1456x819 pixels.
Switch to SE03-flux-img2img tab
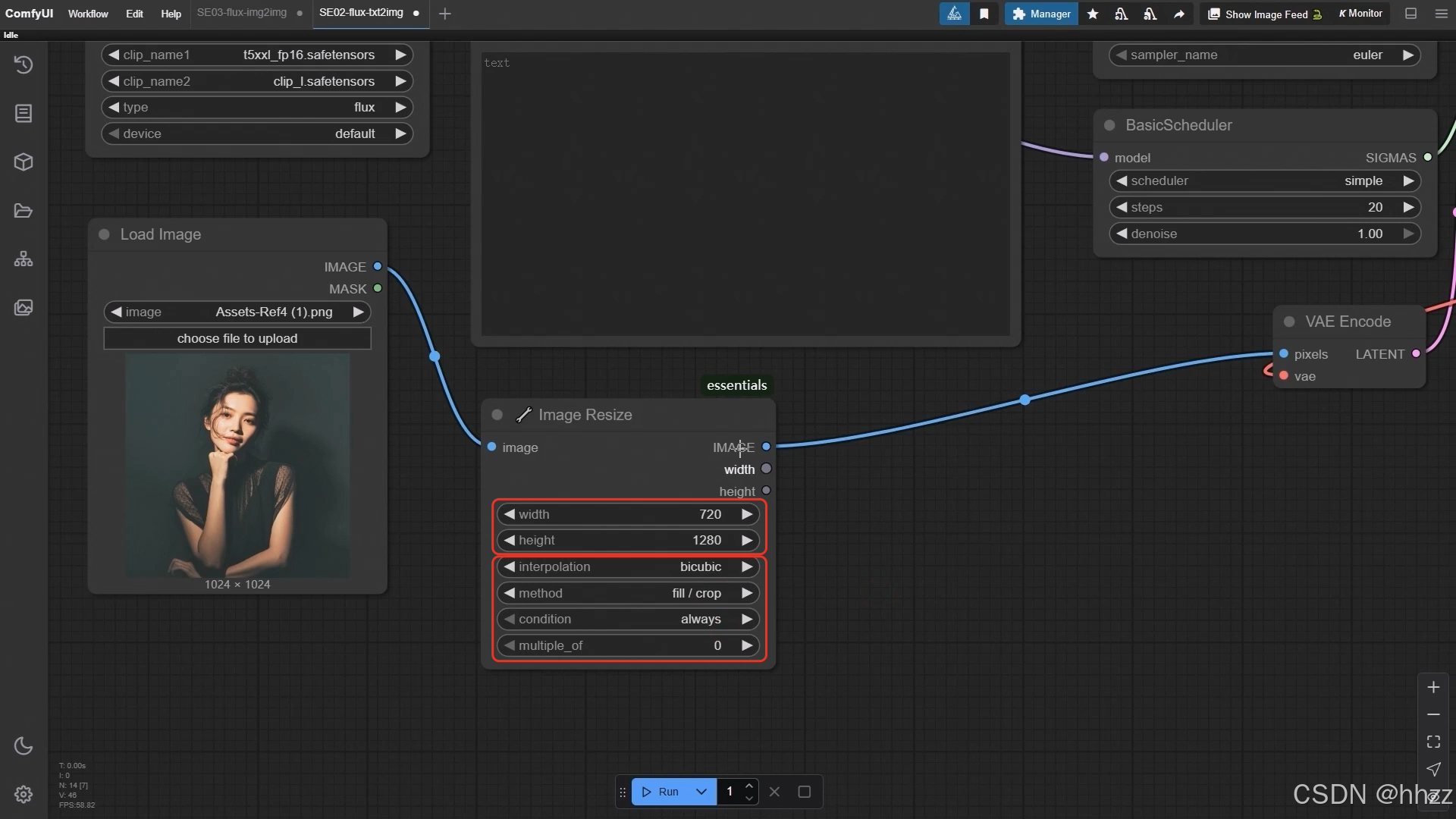242,13
